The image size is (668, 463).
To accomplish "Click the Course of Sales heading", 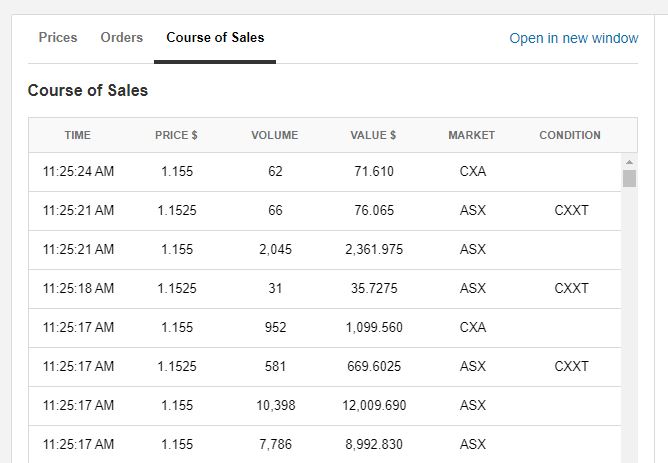I will point(88,90).
